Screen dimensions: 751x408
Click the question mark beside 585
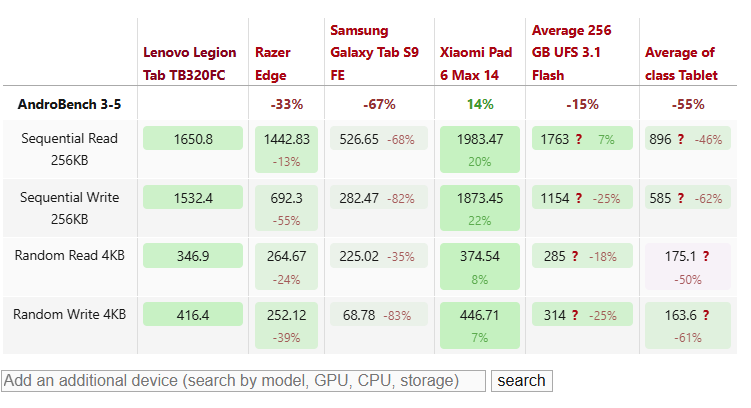click(x=681, y=198)
